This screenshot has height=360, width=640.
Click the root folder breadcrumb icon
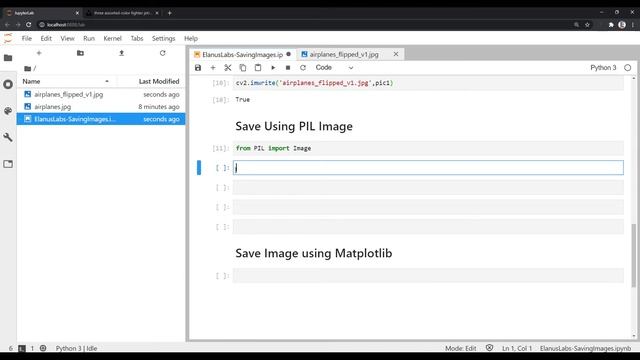pos(27,69)
